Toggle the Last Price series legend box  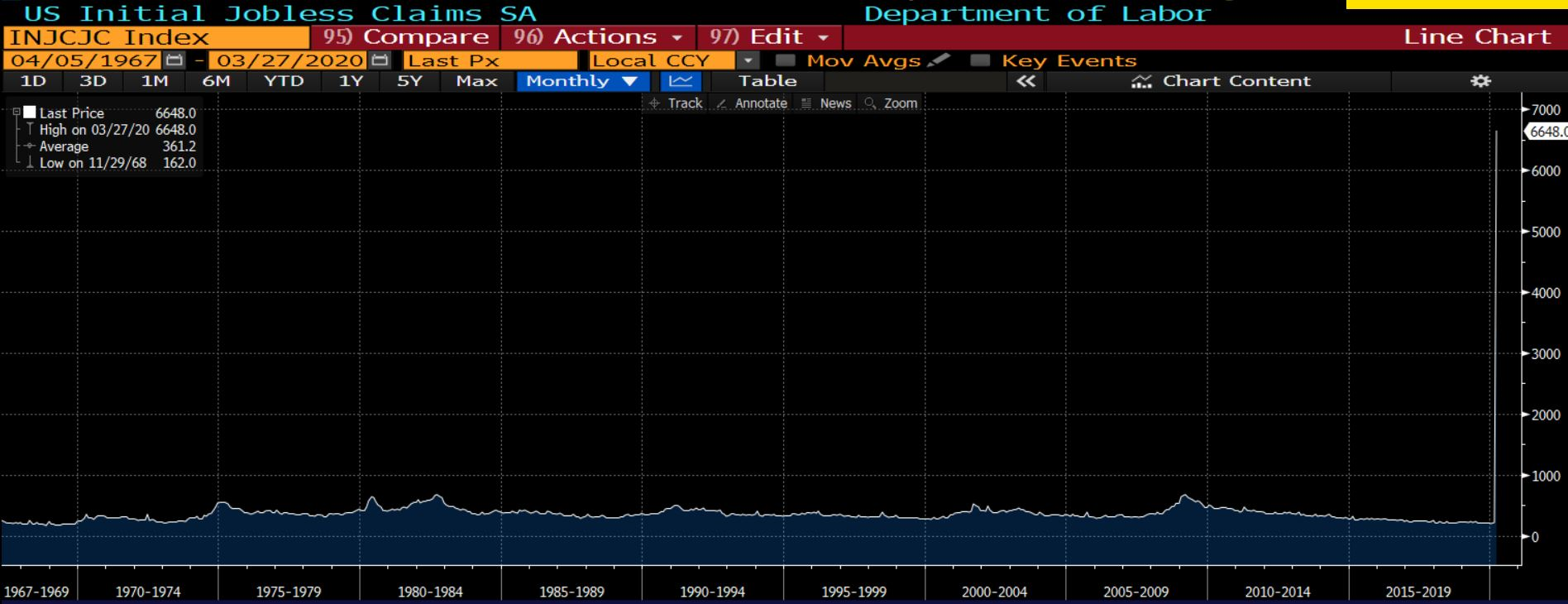[x=30, y=113]
